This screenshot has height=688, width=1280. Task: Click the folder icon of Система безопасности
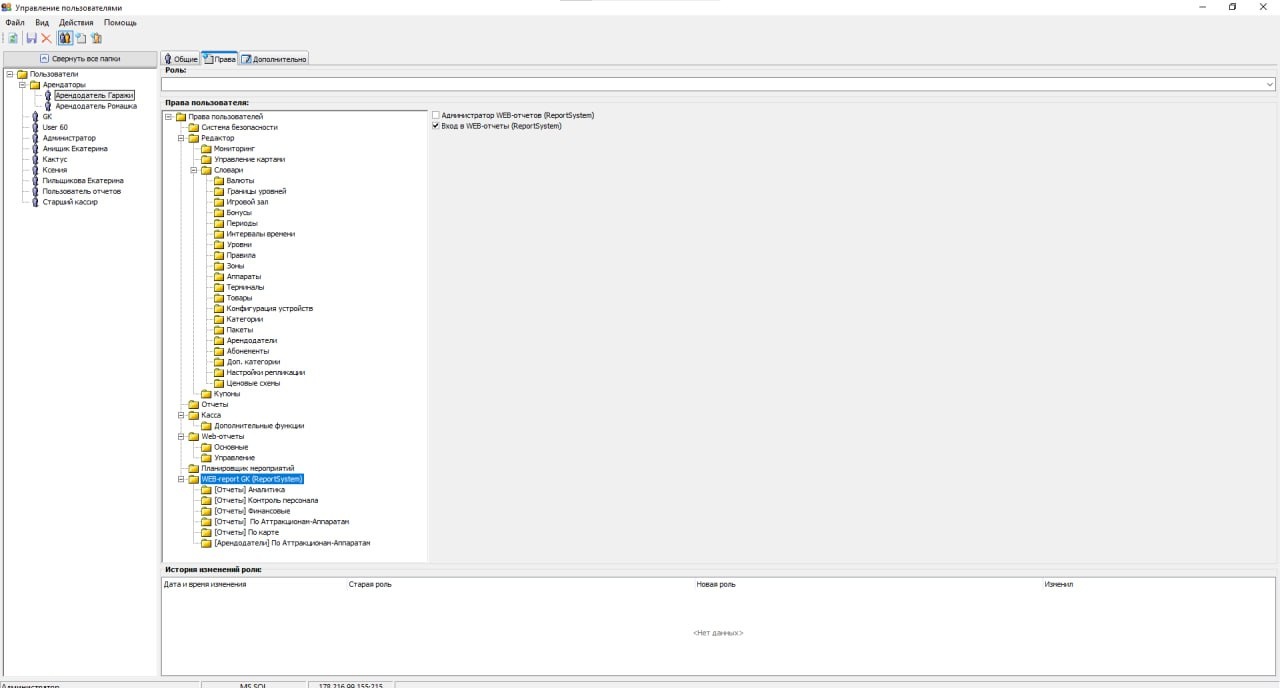pos(194,127)
